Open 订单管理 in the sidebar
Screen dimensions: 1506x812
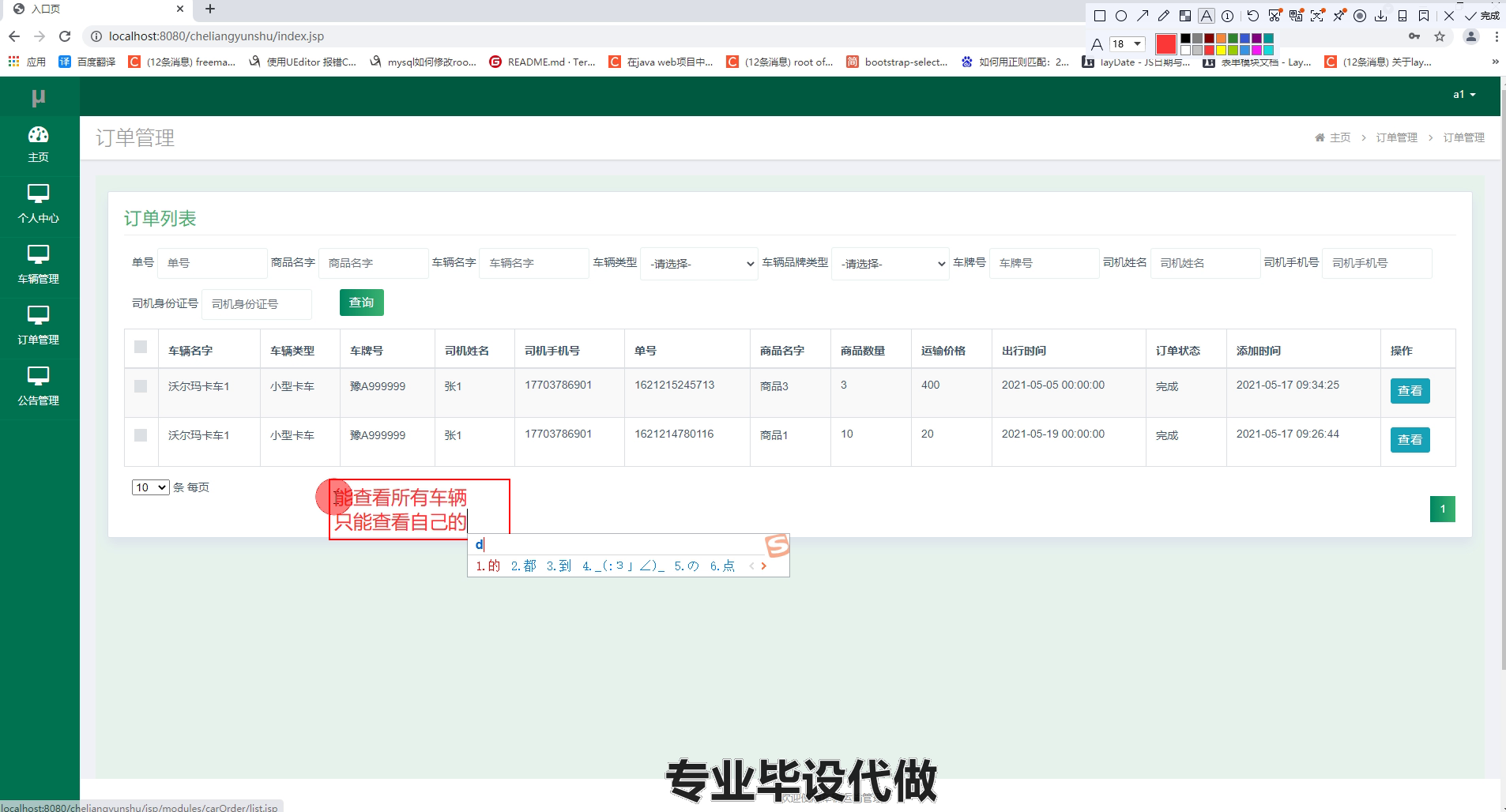[39, 326]
